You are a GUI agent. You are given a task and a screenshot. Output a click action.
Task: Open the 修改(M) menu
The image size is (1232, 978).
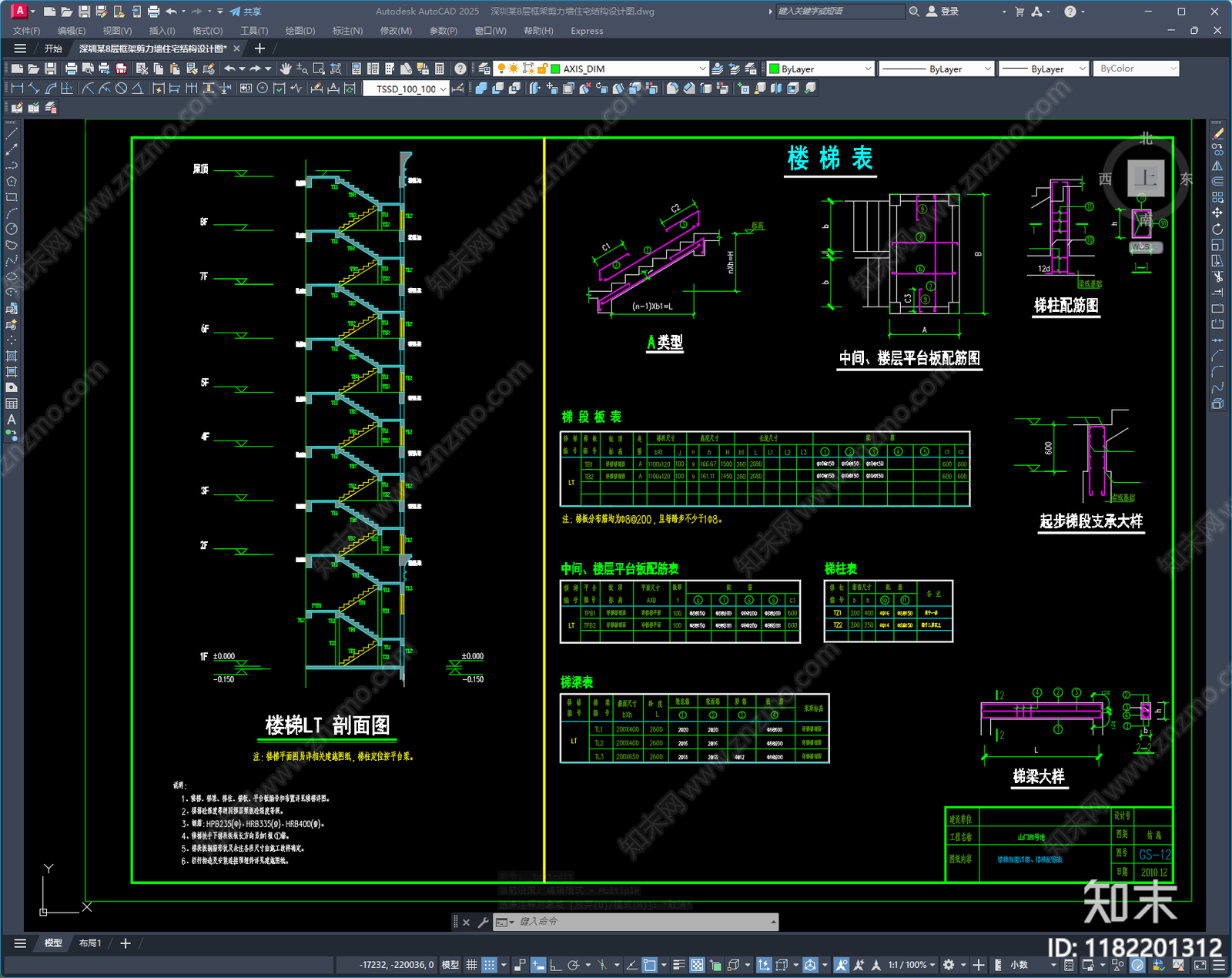(396, 31)
